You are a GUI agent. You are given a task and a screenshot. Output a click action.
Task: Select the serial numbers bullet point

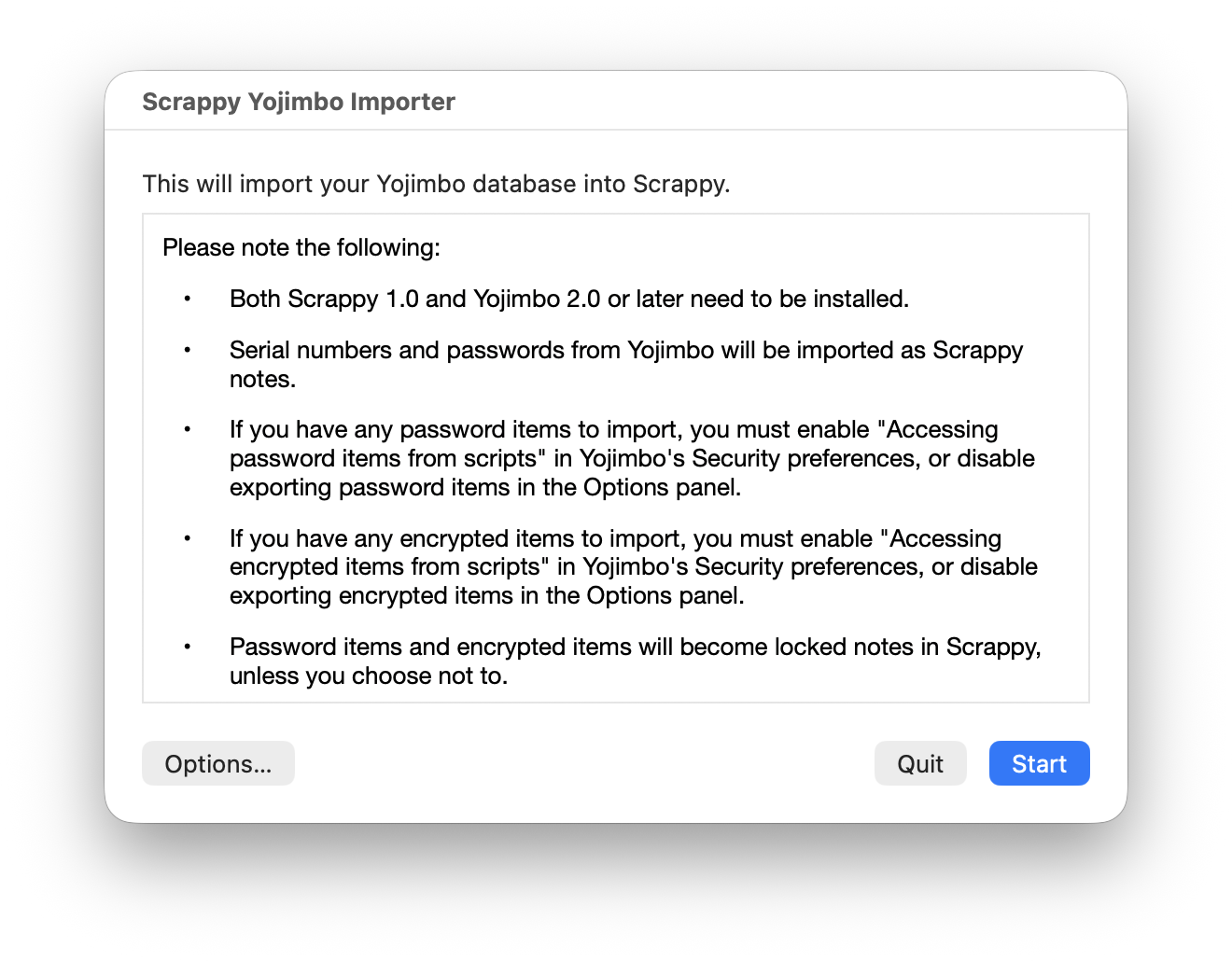click(x=625, y=364)
